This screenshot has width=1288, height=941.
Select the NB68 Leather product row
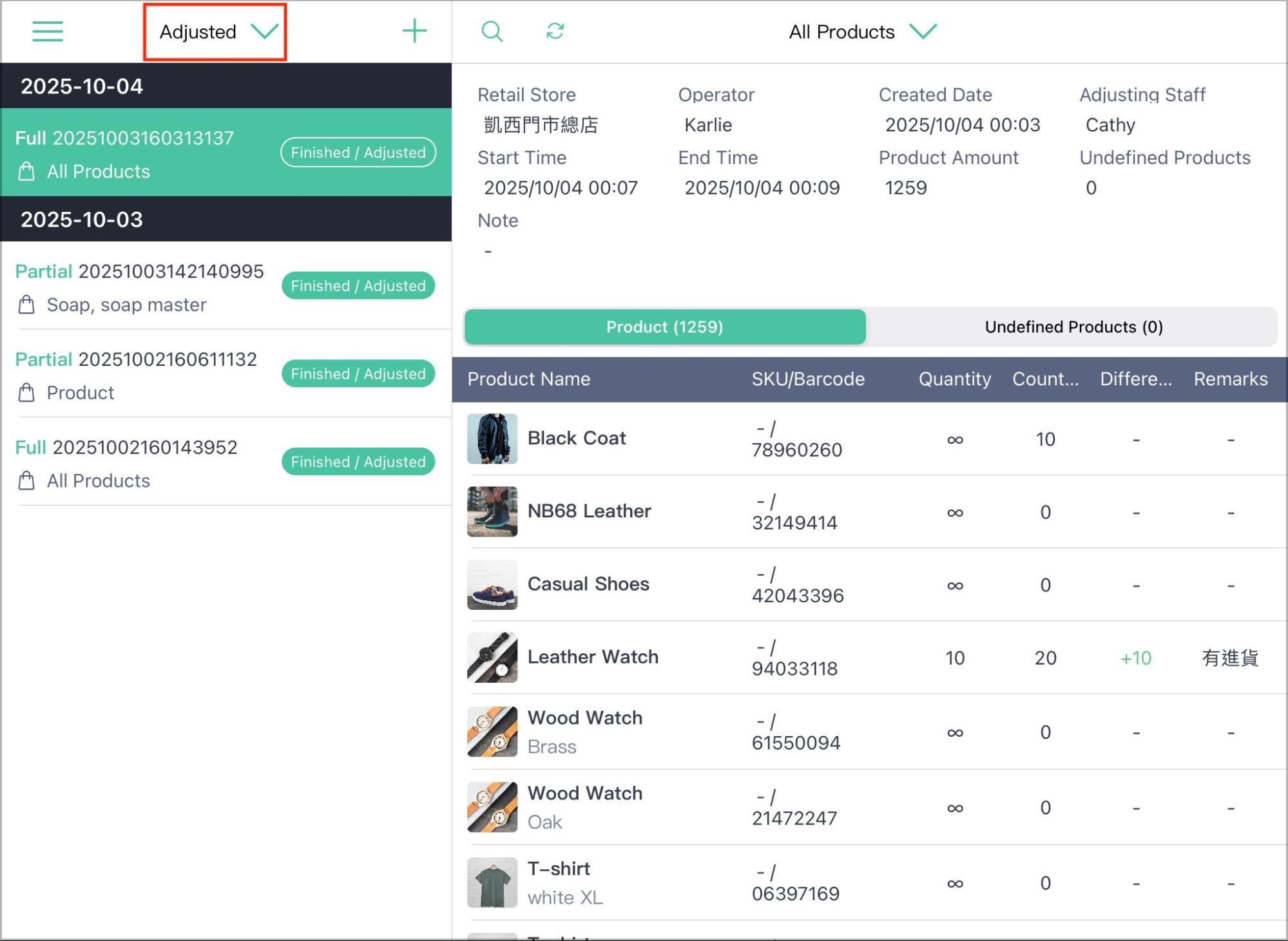coord(870,512)
